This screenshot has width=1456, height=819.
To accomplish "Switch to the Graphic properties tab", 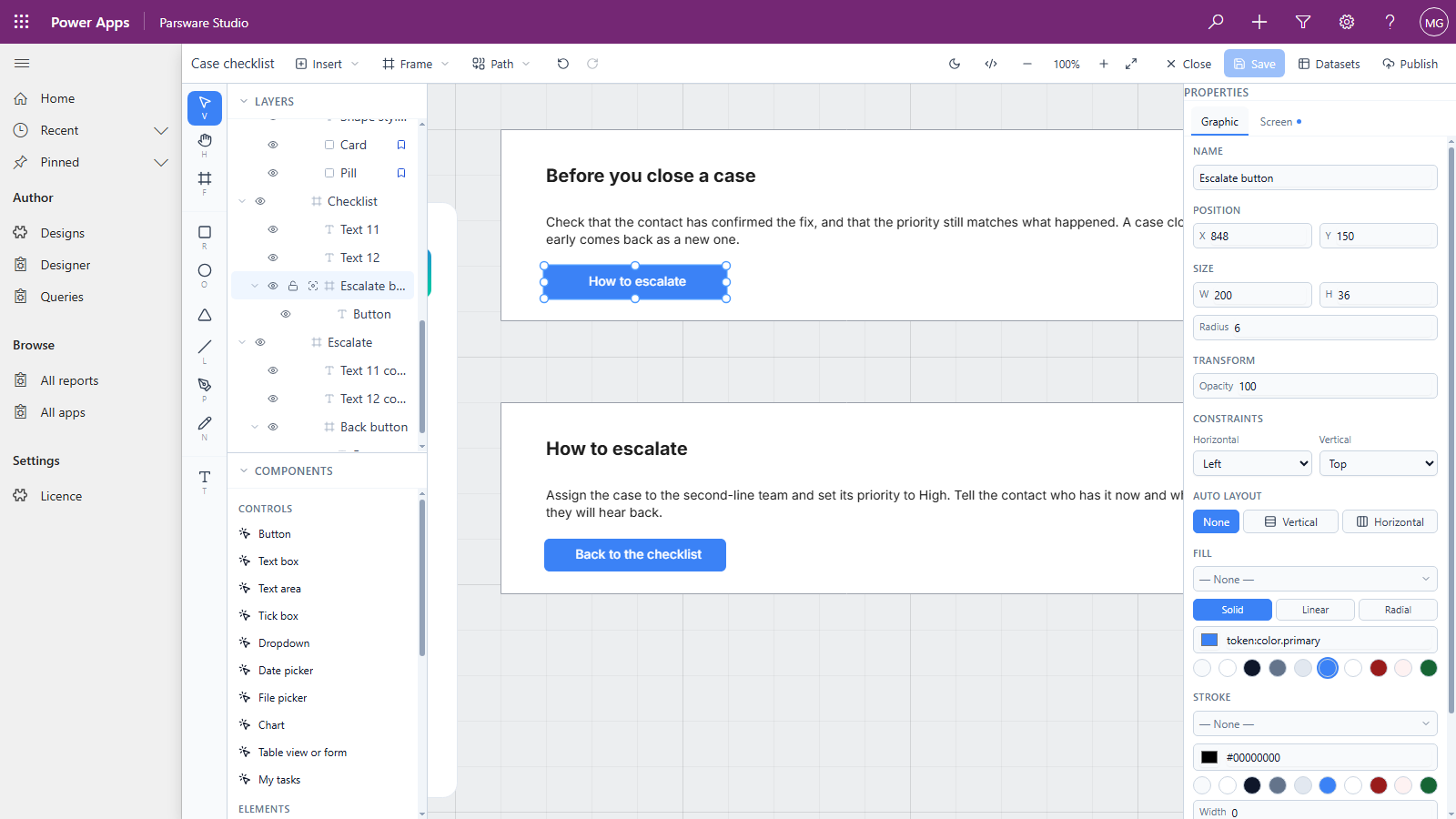I will click(1219, 122).
